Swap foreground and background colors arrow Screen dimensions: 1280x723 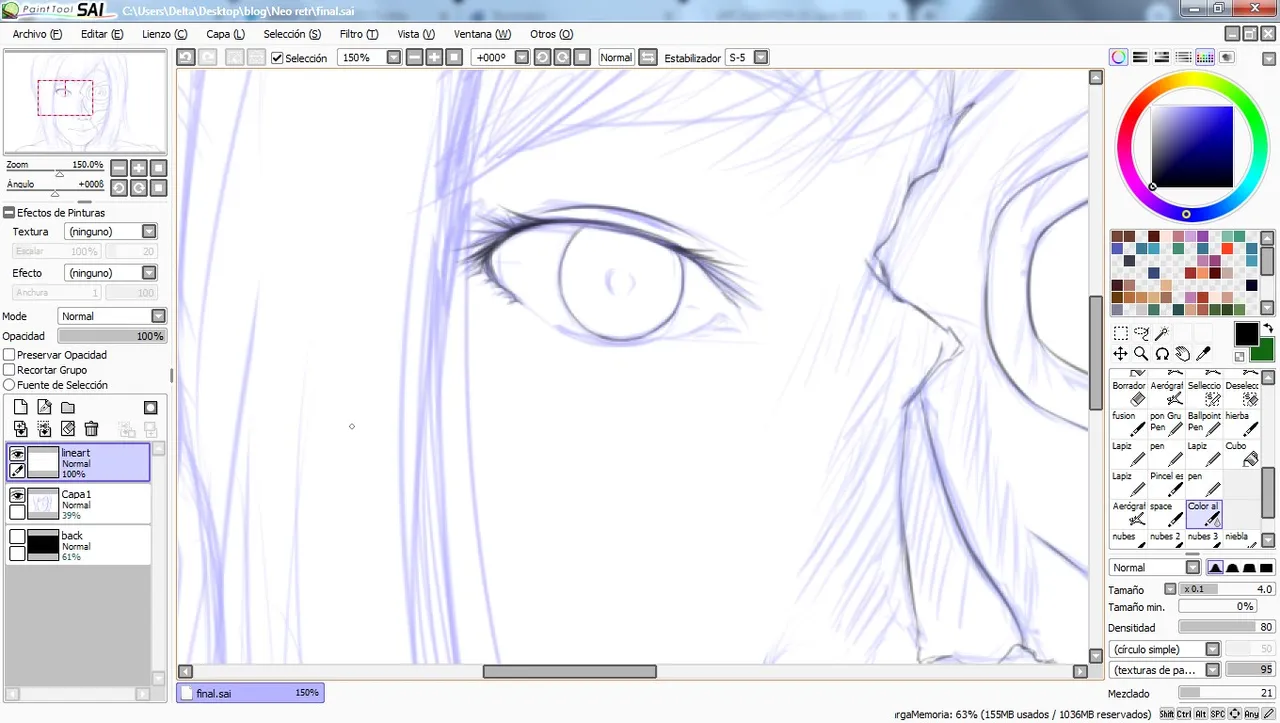(x=1268, y=328)
